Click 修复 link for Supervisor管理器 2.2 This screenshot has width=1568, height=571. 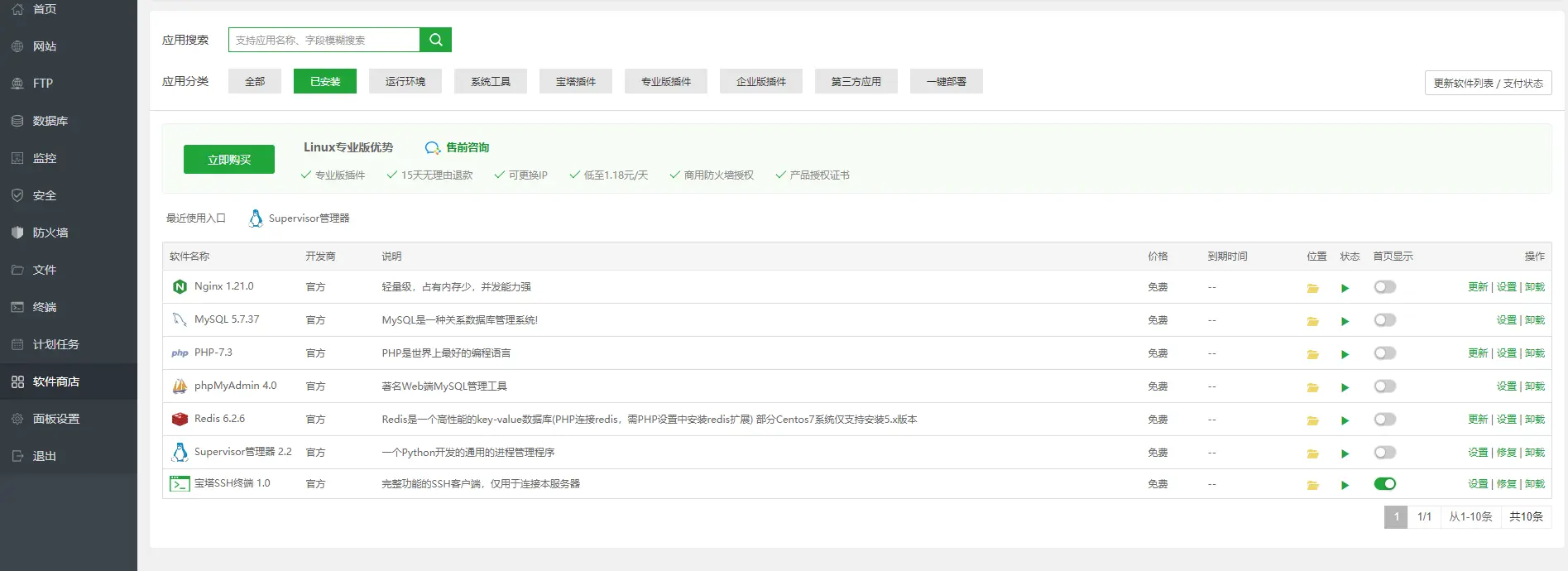click(1506, 452)
